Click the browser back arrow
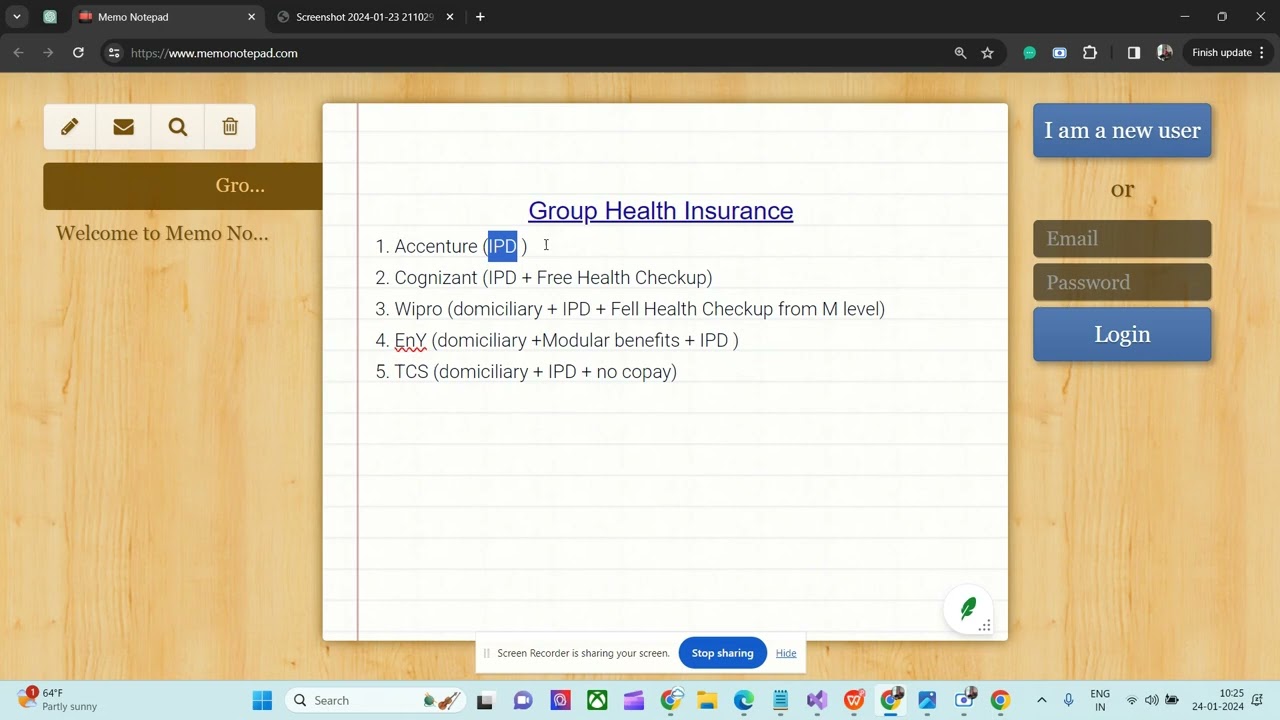1280x720 pixels. 18,53
